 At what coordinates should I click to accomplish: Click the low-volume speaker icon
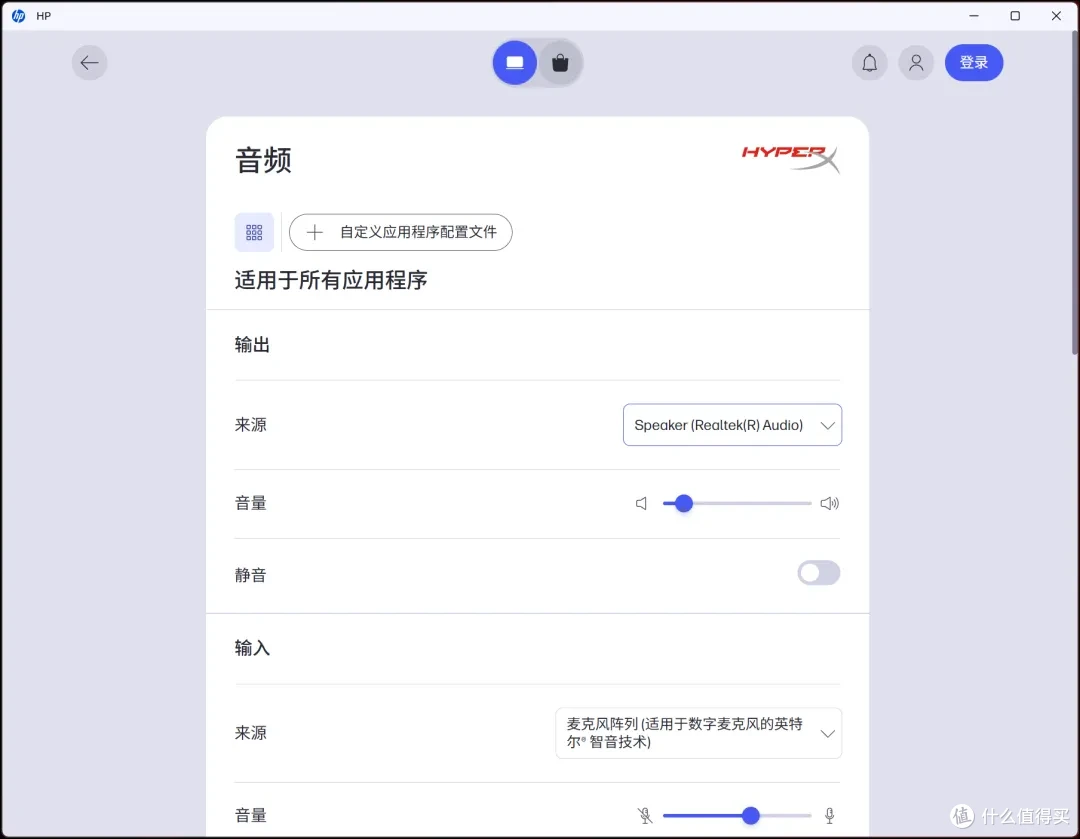point(641,504)
